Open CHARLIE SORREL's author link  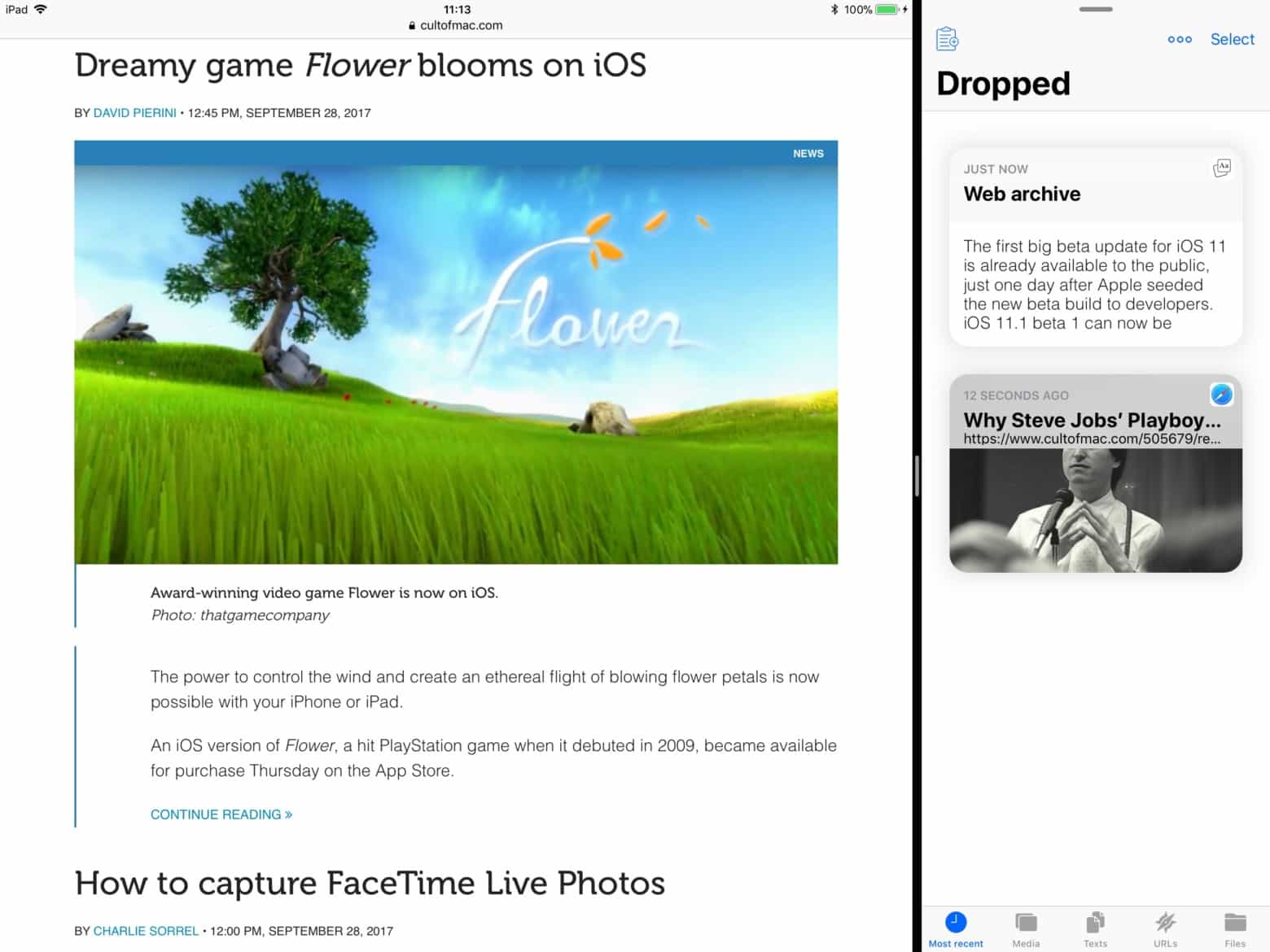(146, 930)
